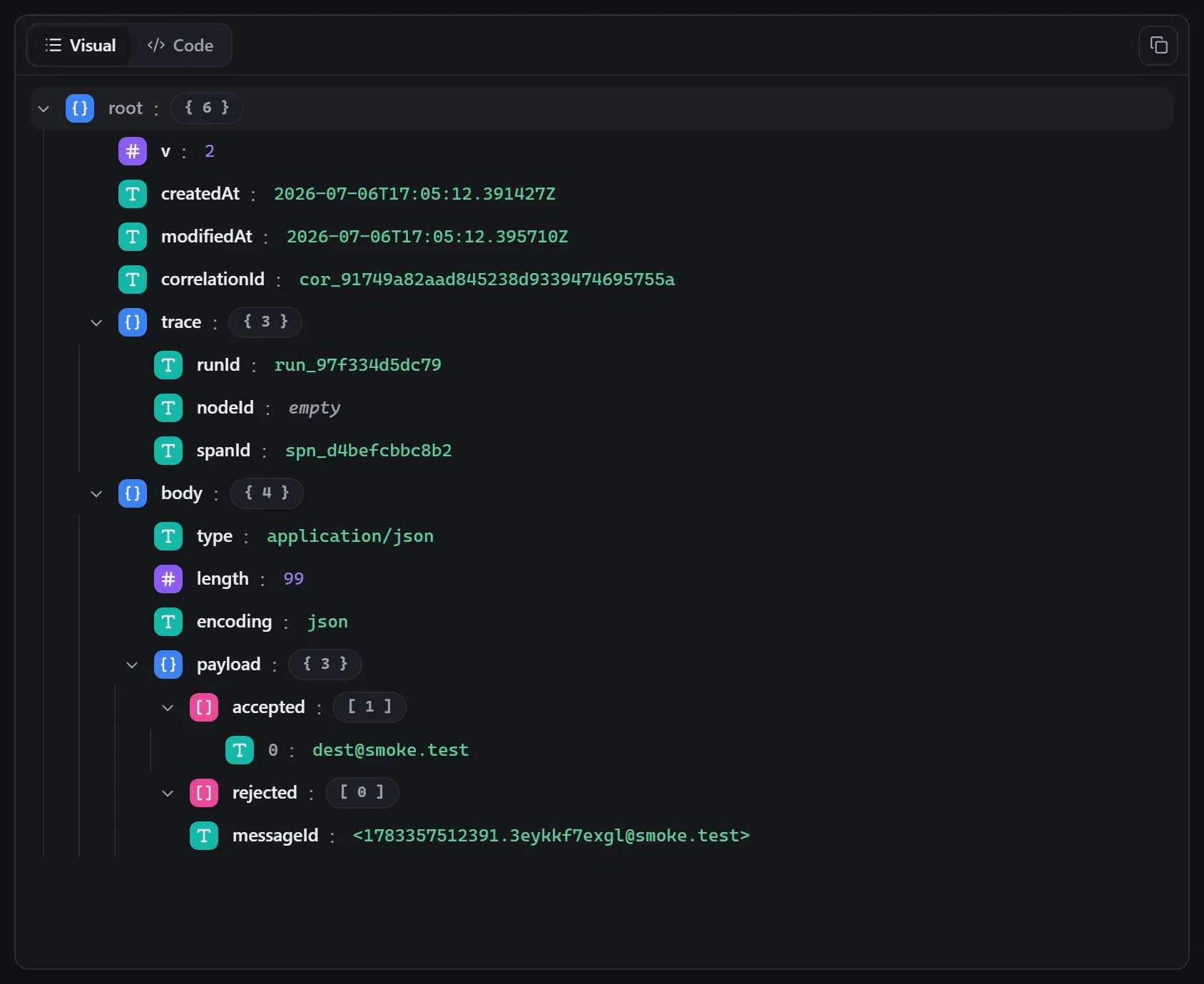Image resolution: width=1204 pixels, height=984 pixels.
Task: Collapse the rejected array chevron
Action: point(168,793)
